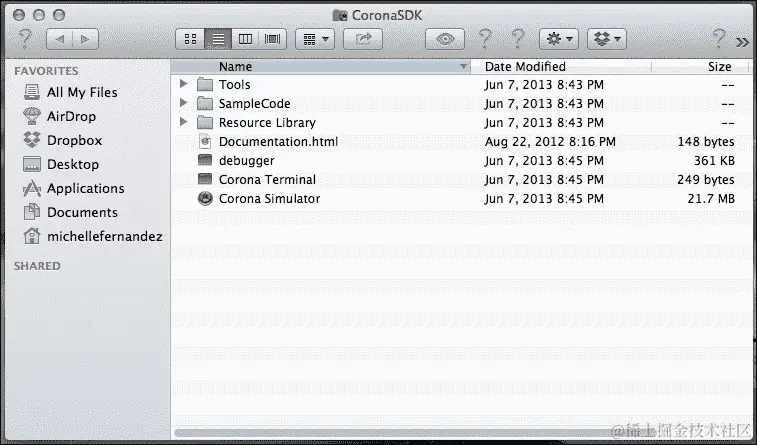757x445 pixels.
Task: Click the '361 KB' size cell
Action: 715,160
